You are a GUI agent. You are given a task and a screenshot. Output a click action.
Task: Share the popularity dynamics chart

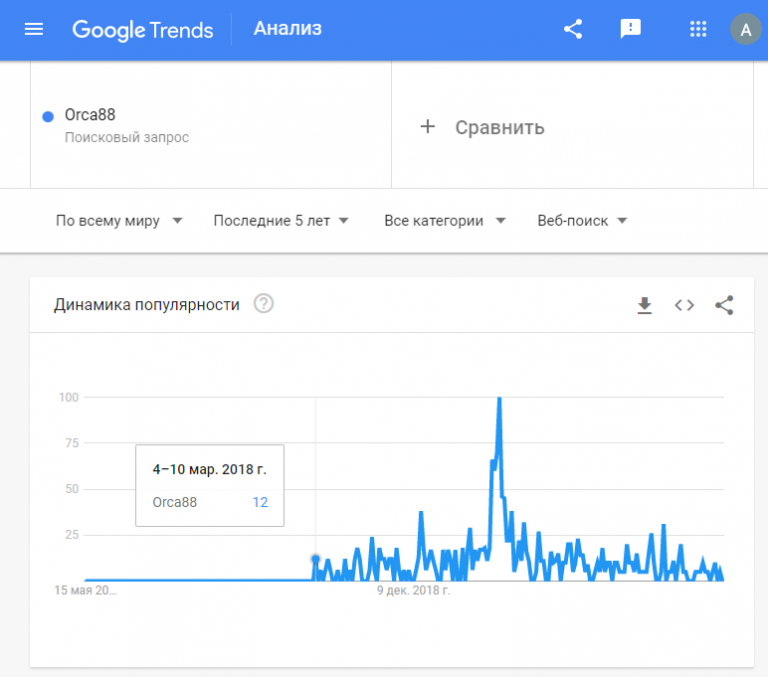point(724,305)
